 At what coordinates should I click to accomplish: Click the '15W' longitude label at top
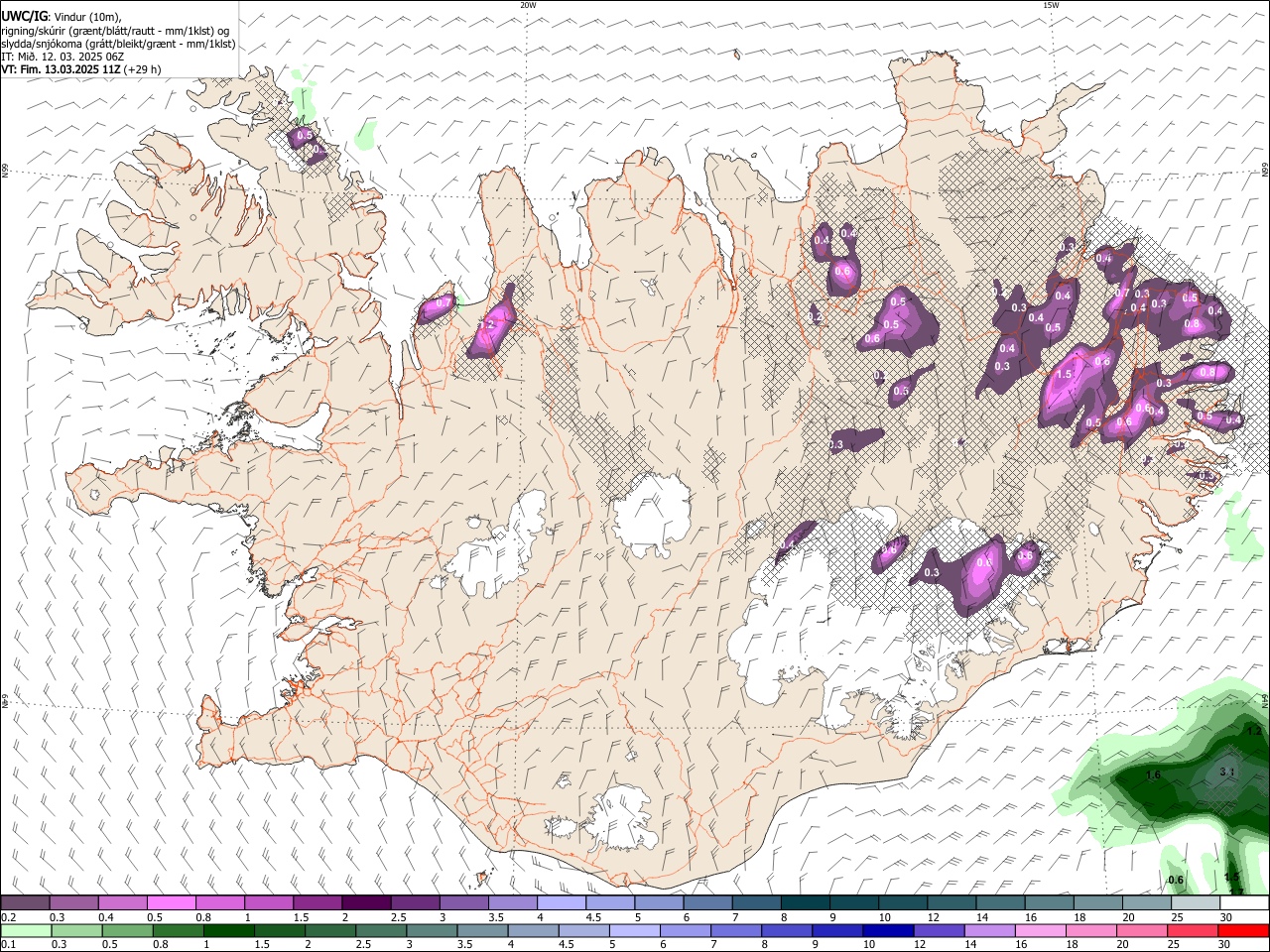coord(1051,5)
